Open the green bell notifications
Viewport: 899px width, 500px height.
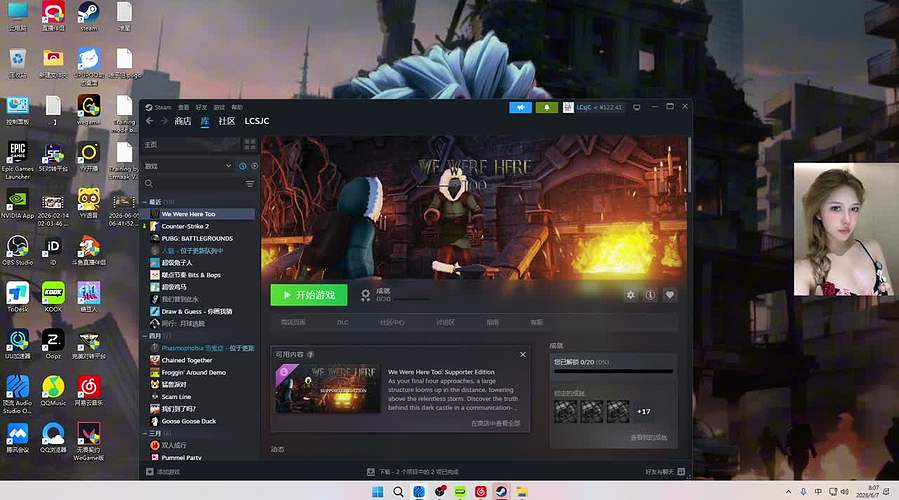click(547, 107)
